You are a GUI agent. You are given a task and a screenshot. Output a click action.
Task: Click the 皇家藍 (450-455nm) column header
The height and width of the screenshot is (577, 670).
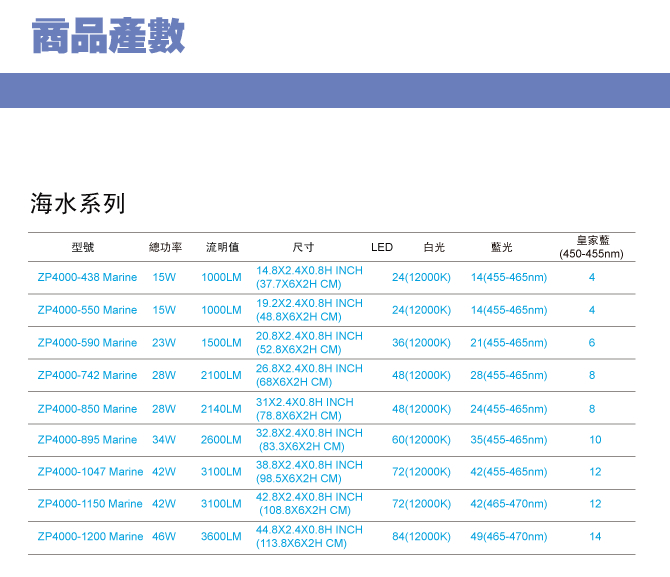click(x=592, y=247)
